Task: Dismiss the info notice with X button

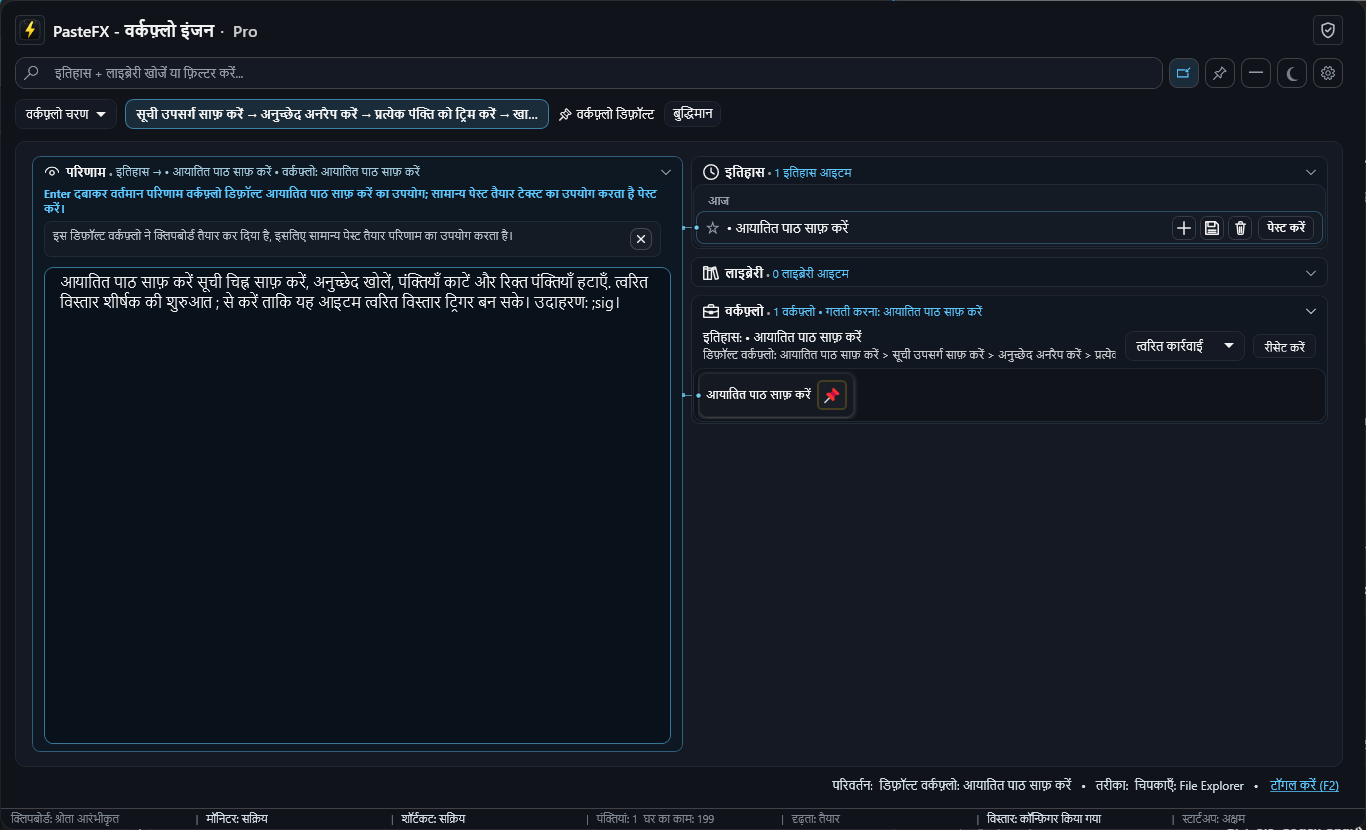Action: click(x=641, y=239)
